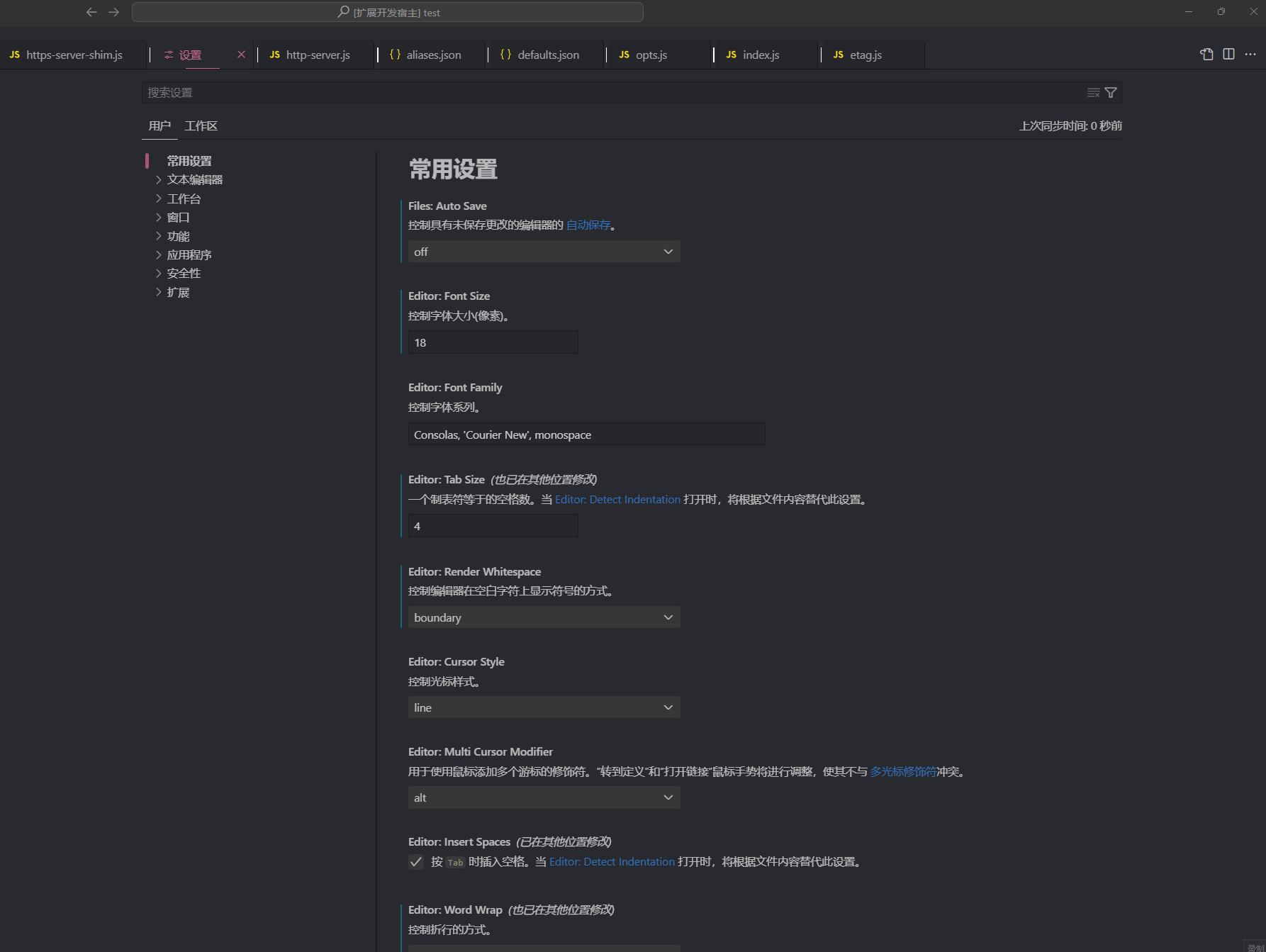This screenshot has width=1266, height=952.
Task: Click the Editor: Cursor Style setting title
Action: [456, 662]
